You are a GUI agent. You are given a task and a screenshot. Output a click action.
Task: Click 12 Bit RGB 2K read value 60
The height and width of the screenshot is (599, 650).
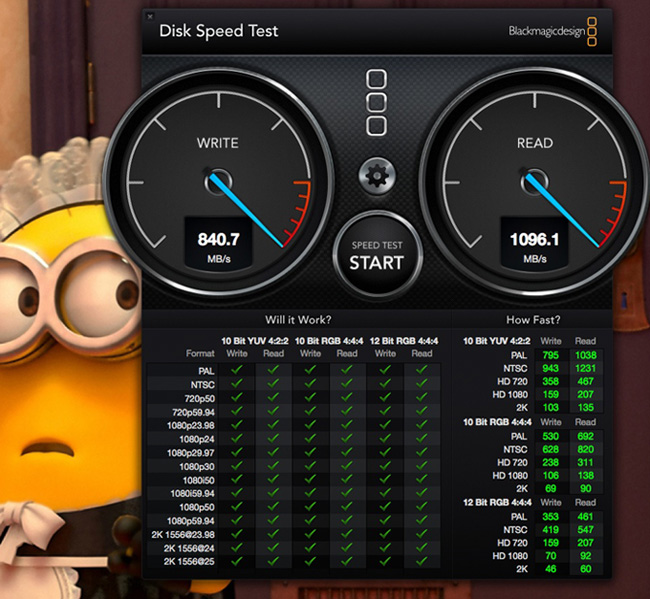585,569
